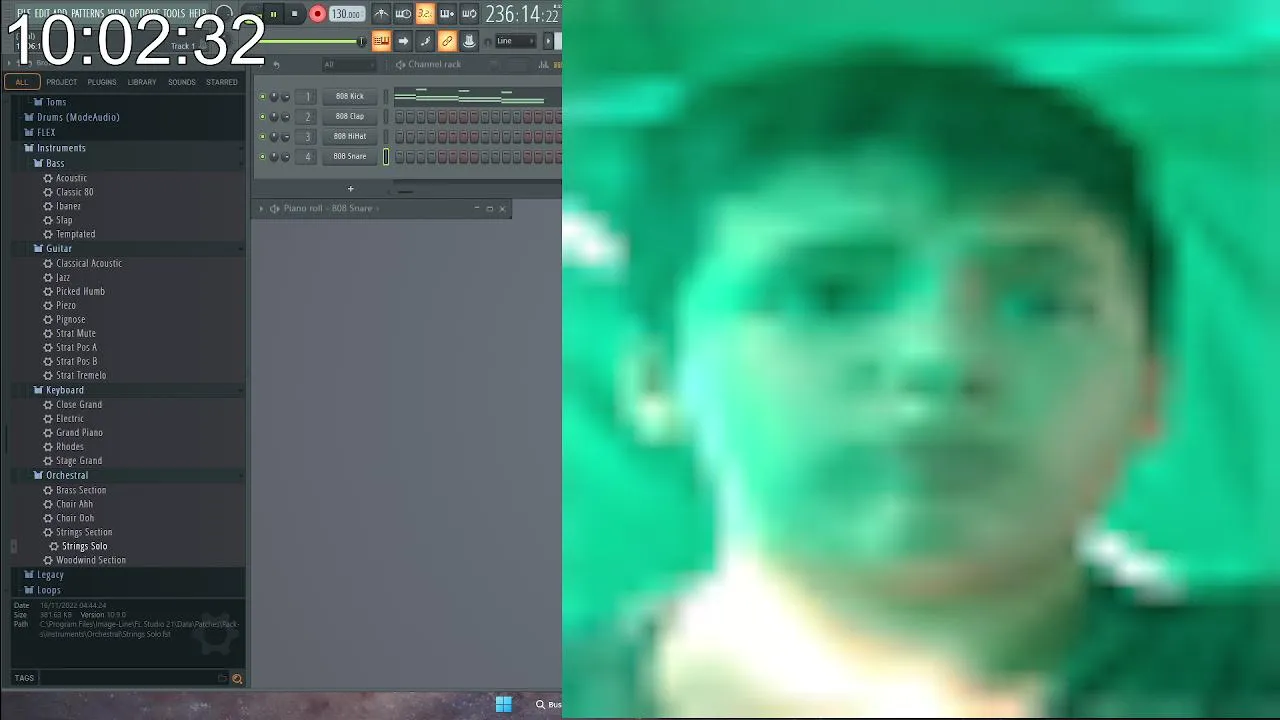Image resolution: width=1280 pixels, height=720 pixels.
Task: Click the tempo field showing 130.000
Action: pyautogui.click(x=346, y=14)
